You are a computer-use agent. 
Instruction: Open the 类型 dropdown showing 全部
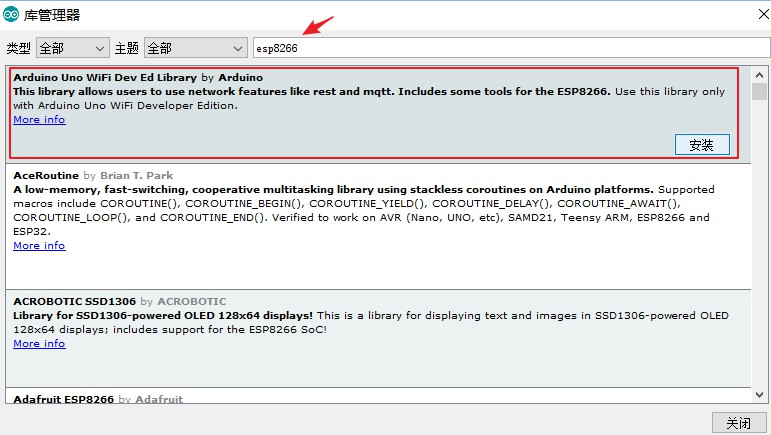coord(73,48)
